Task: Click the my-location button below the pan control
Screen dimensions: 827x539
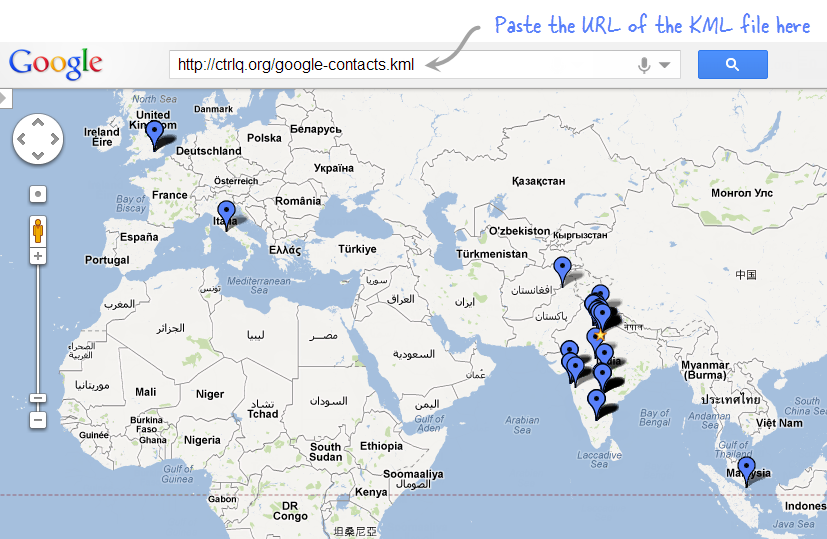Action: 37,194
